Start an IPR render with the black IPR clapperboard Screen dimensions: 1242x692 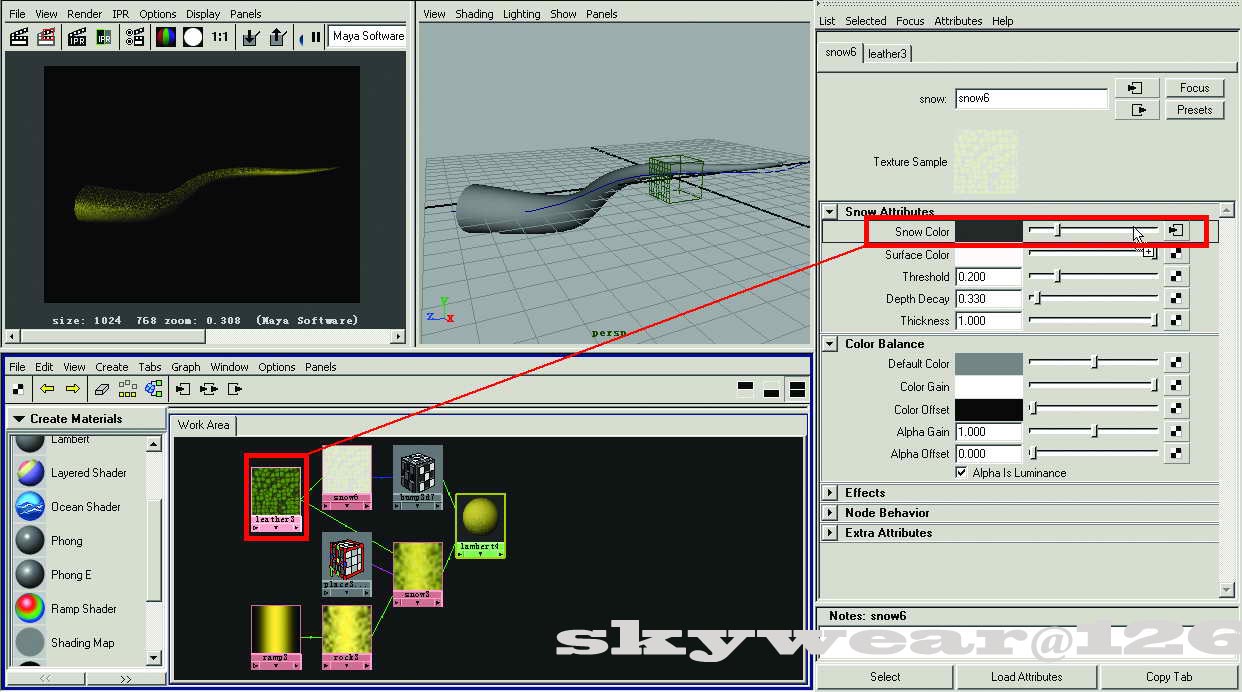(77, 37)
